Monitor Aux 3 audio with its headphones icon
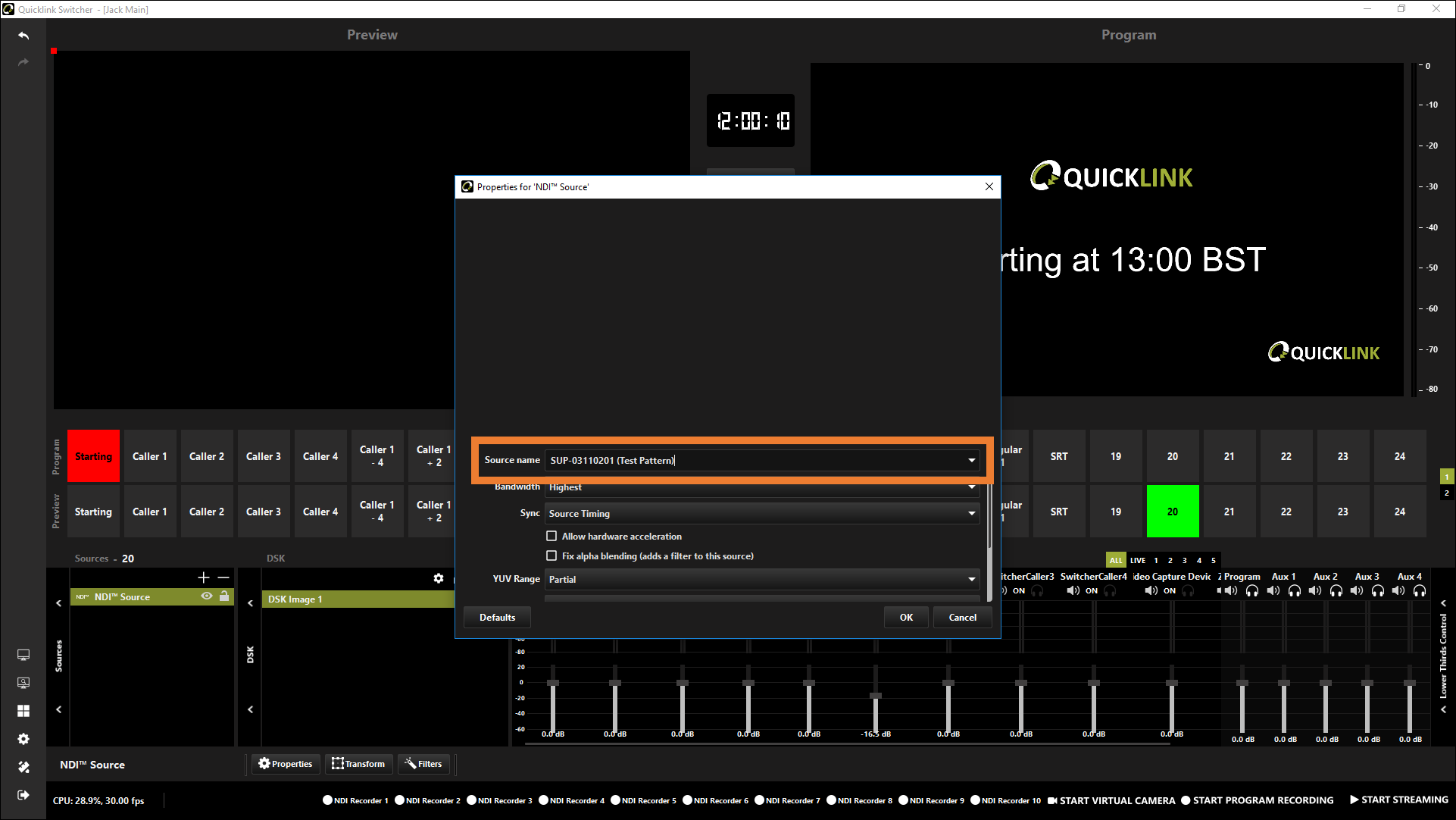 1378,590
